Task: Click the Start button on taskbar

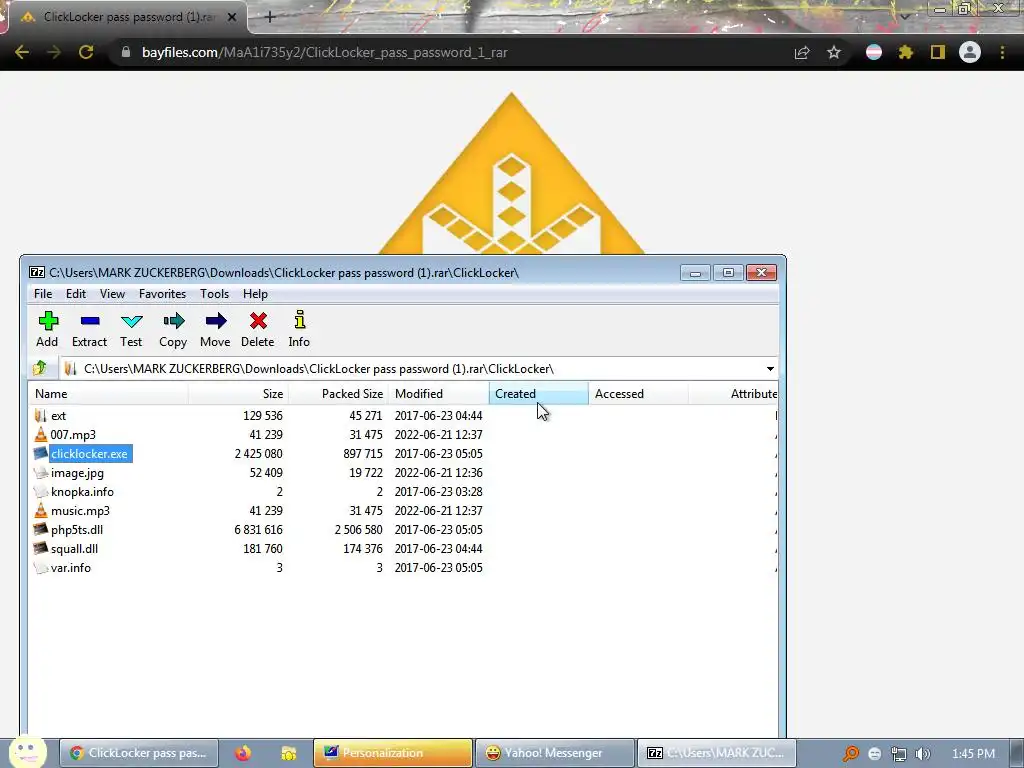Action: (x=27, y=752)
